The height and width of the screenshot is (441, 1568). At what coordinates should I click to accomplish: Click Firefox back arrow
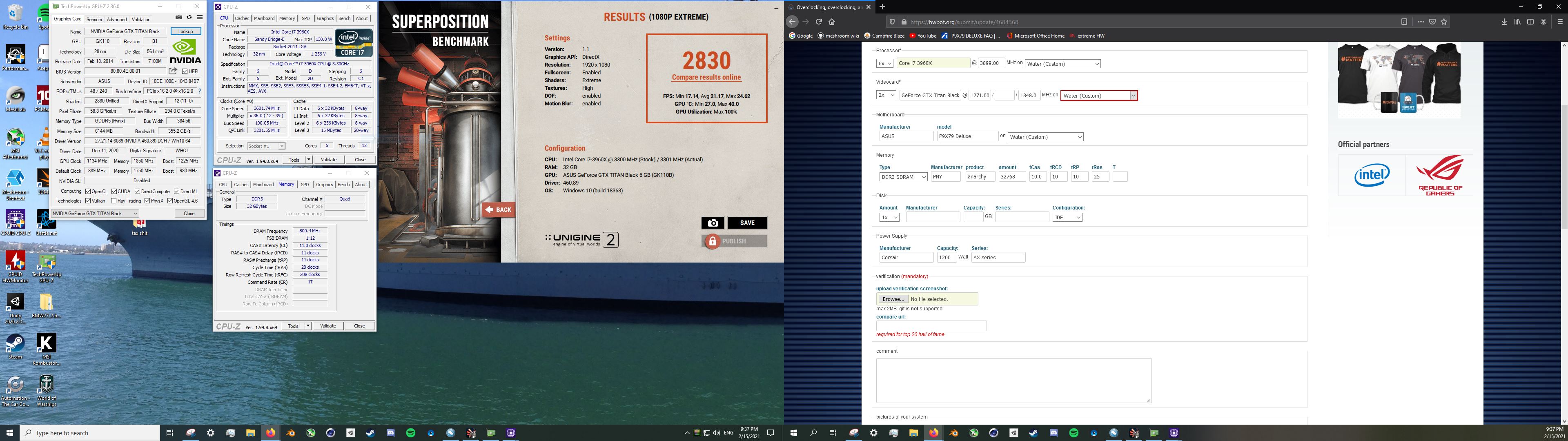point(792,22)
